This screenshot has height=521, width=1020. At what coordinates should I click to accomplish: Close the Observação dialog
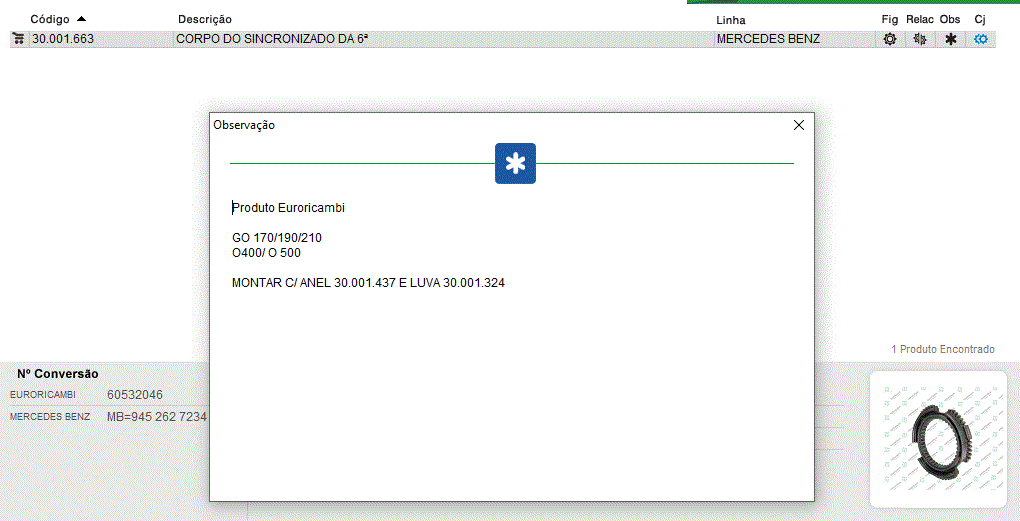pos(798,125)
